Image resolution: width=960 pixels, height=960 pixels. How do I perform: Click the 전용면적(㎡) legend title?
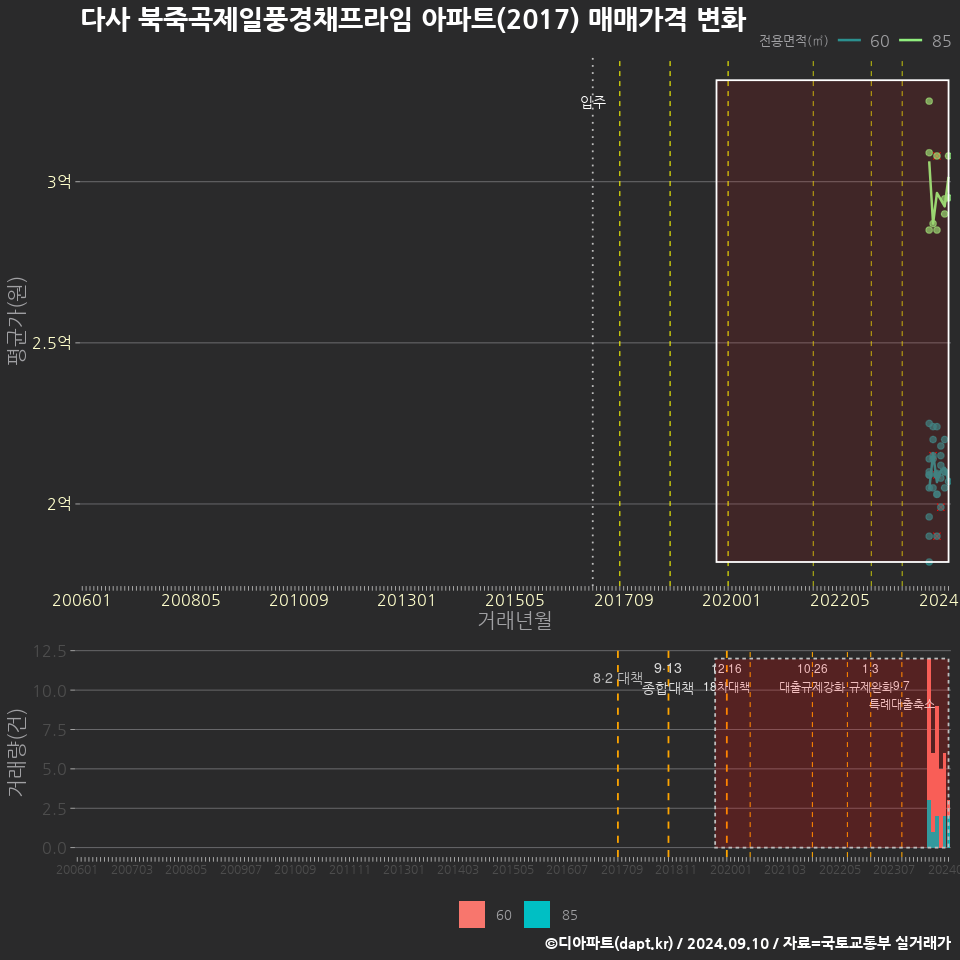(793, 41)
